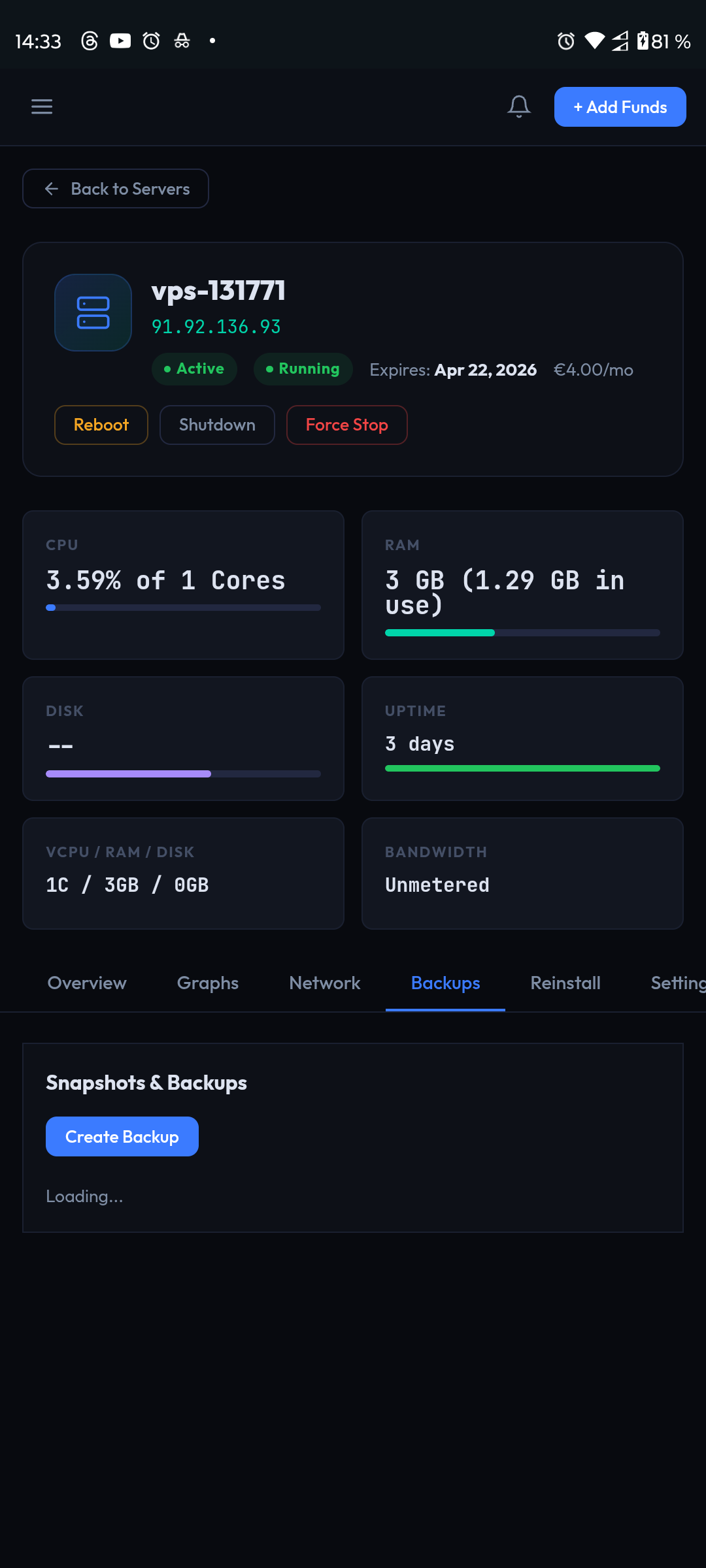The width and height of the screenshot is (706, 1568).
Task: Click the server IP address 91.92.136.93
Action: [x=216, y=327]
